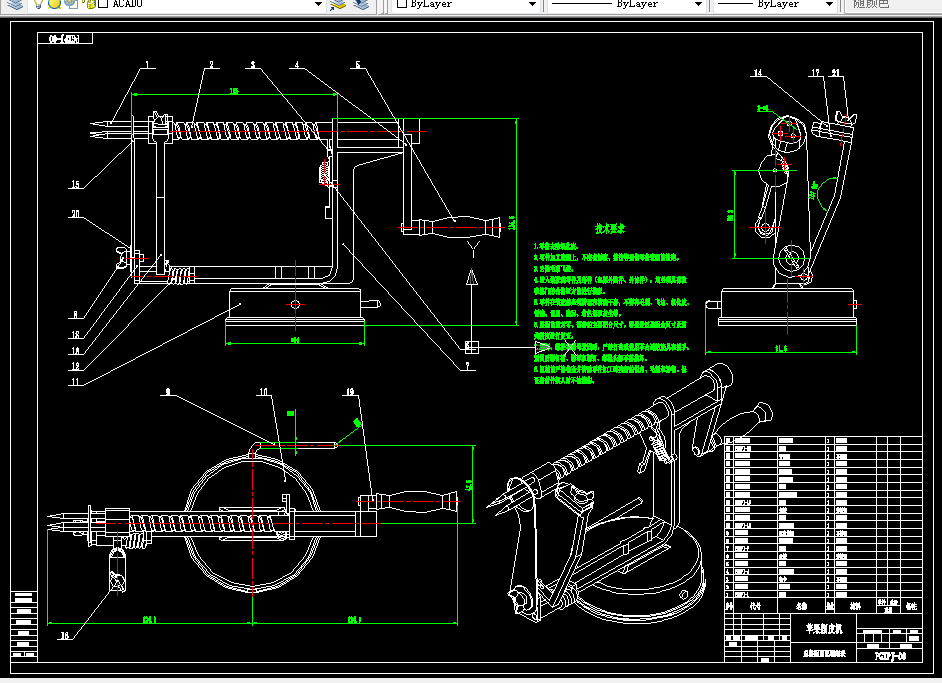Image resolution: width=942 pixels, height=683 pixels.
Task: Toggle the ACAD0 layer lock icon
Action: pos(90,4)
